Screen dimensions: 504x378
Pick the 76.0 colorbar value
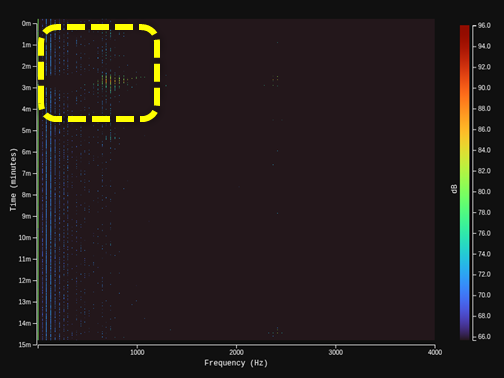(484, 233)
